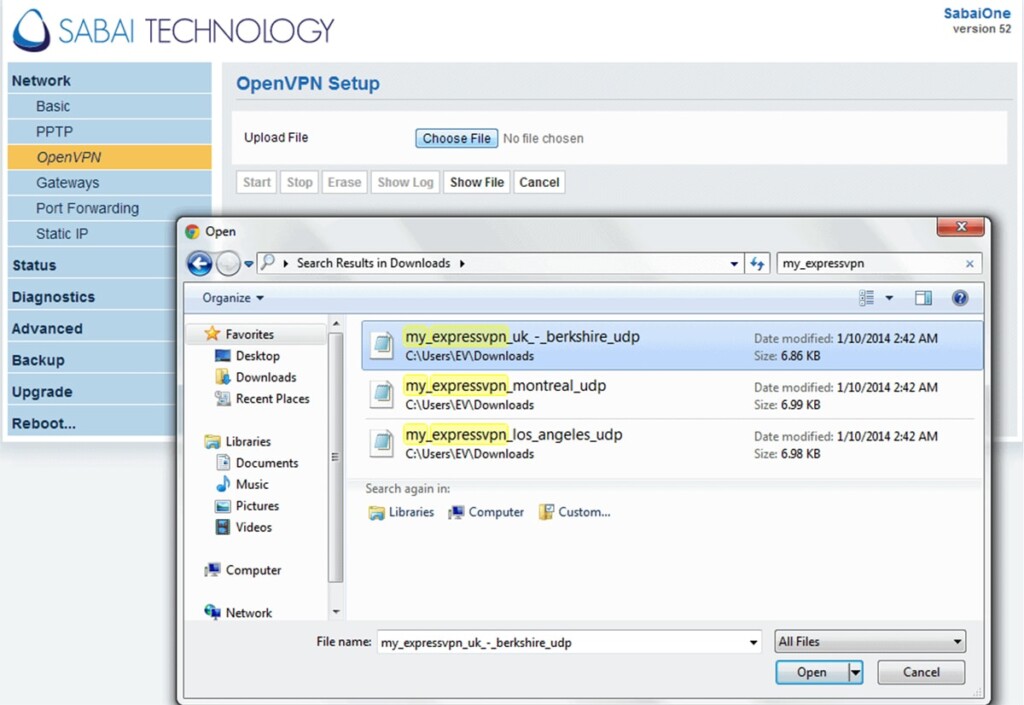This screenshot has width=1024, height=705.
Task: Open Backup section in Sabai sidebar
Action: pyautogui.click(x=91, y=360)
